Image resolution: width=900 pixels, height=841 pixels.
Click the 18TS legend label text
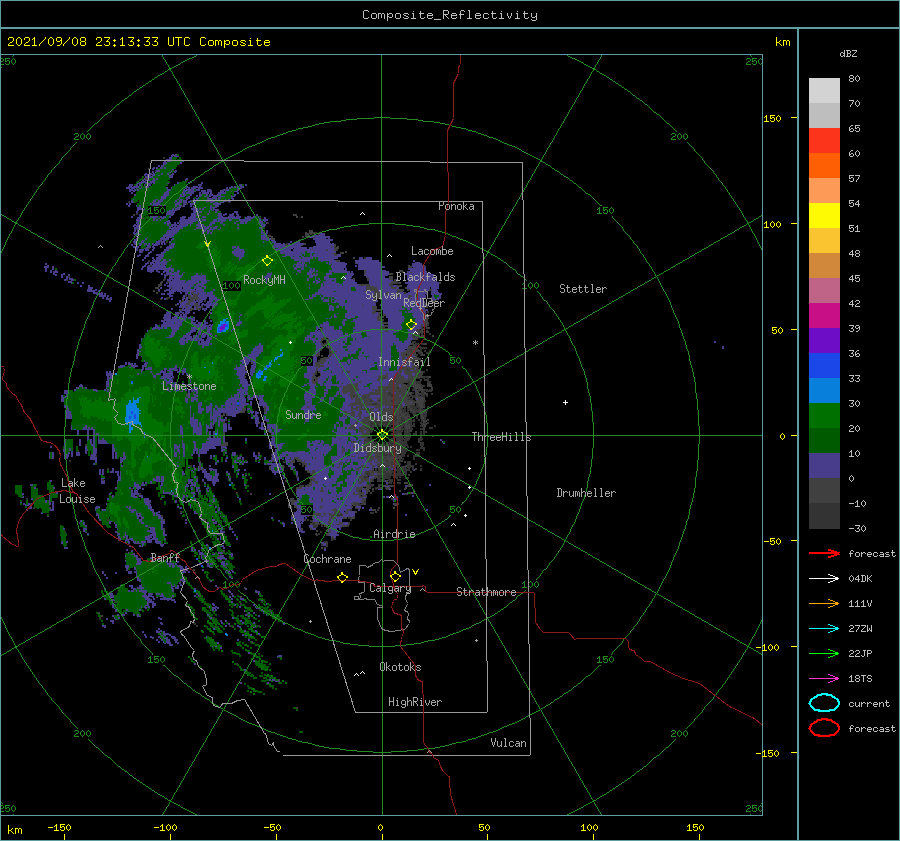(860, 679)
